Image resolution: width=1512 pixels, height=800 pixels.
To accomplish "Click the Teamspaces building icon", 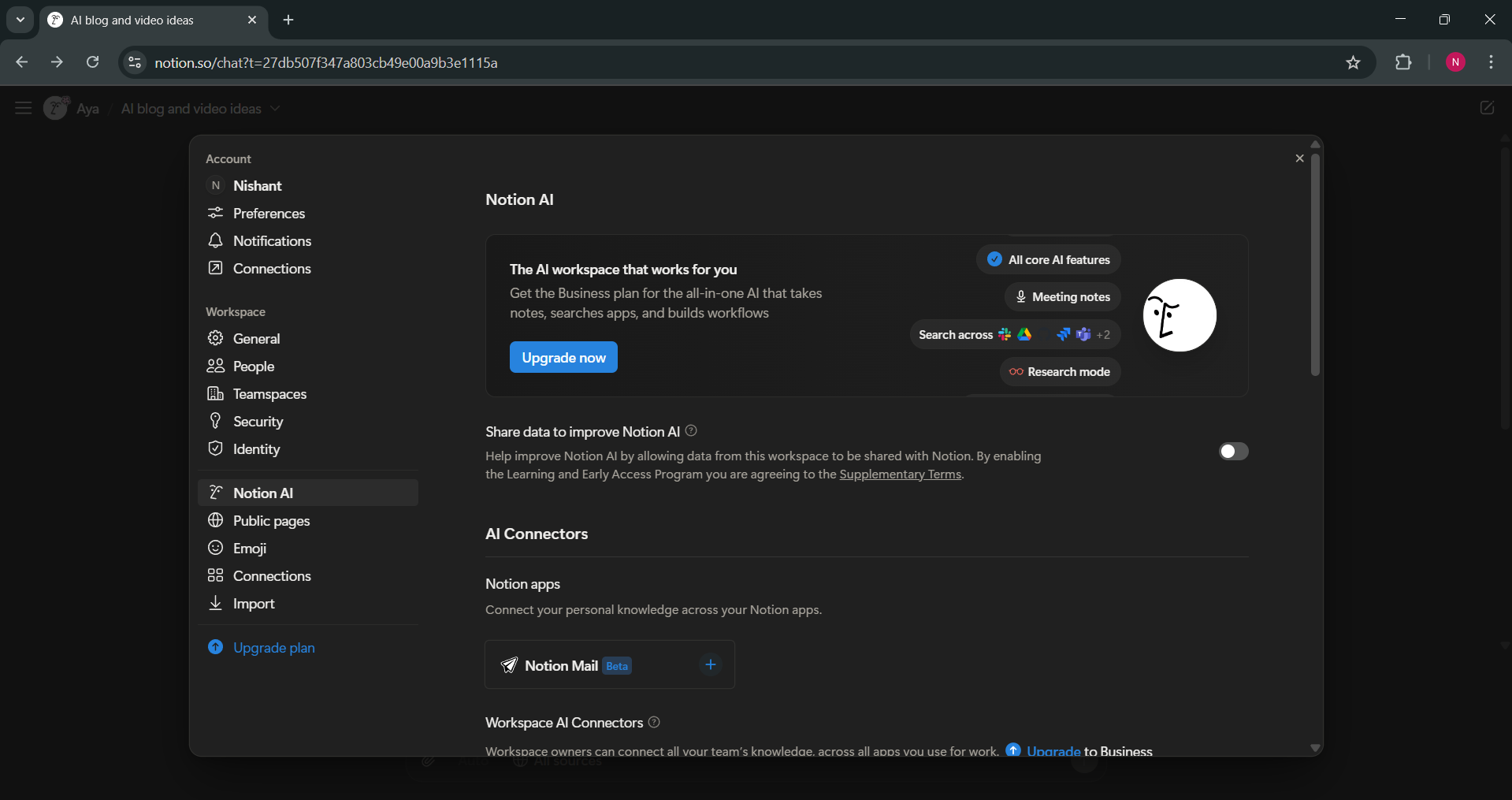I will [215, 393].
